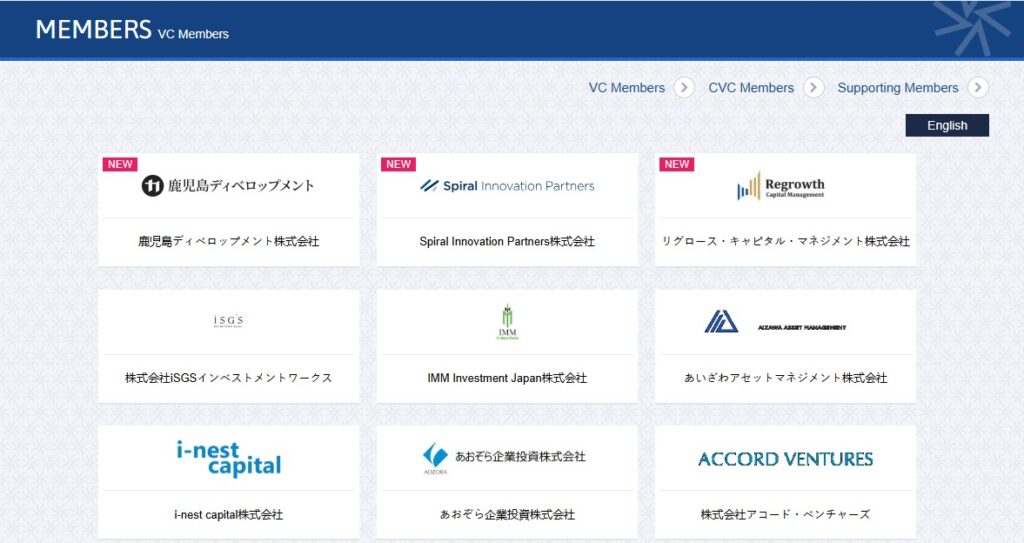Click the NEW badge on Spiral Innovation card
The image size is (1024, 543).
coord(398,164)
